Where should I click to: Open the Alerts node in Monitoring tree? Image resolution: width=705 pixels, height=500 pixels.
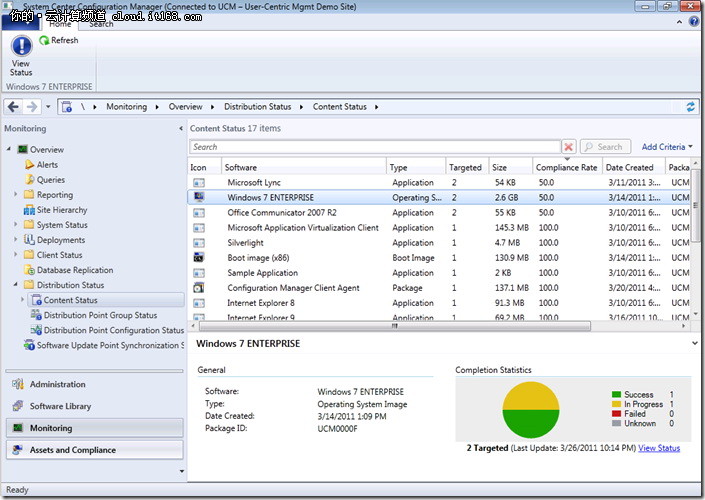pos(47,165)
